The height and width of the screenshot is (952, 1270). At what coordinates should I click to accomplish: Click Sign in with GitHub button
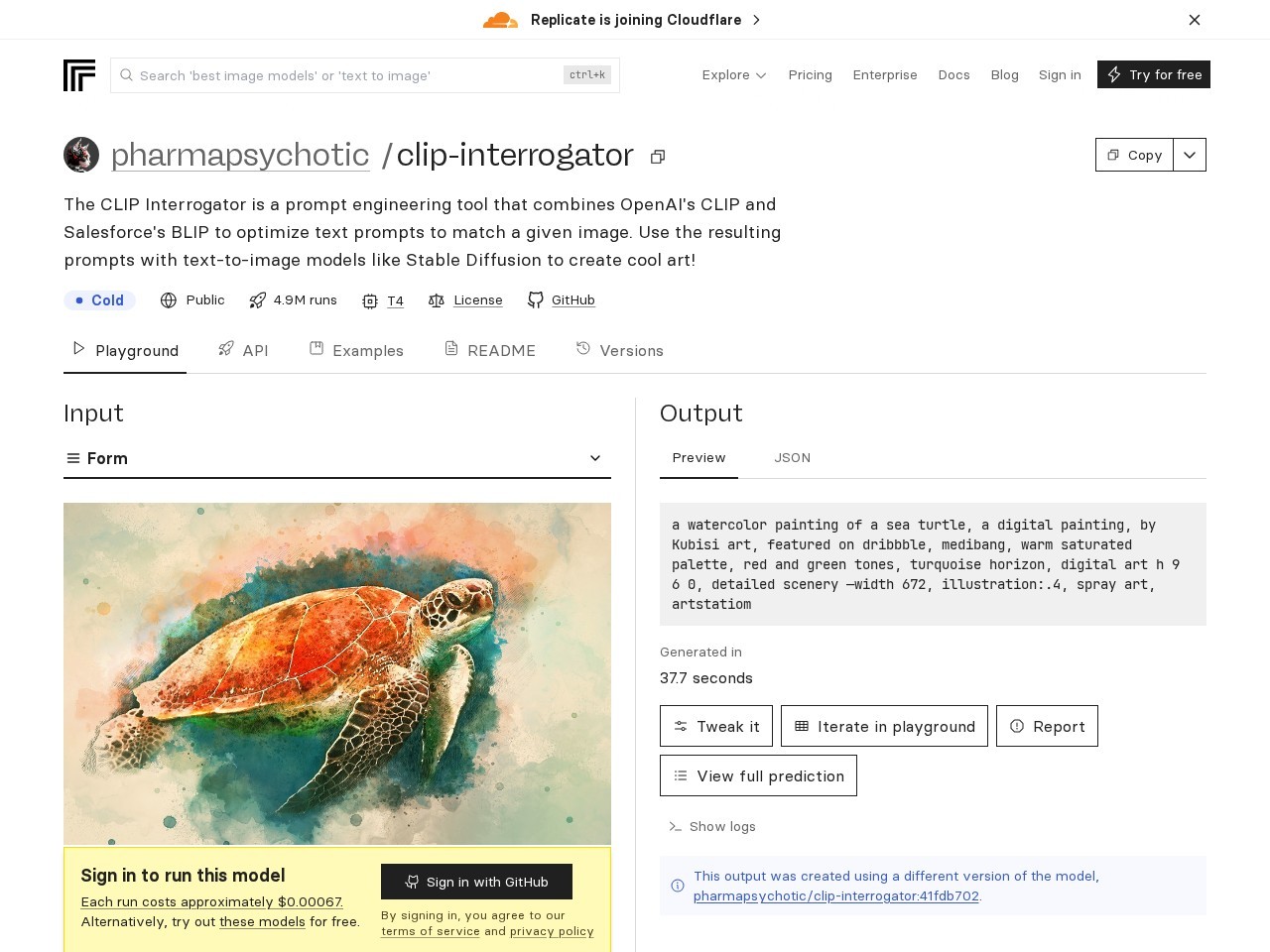click(476, 882)
